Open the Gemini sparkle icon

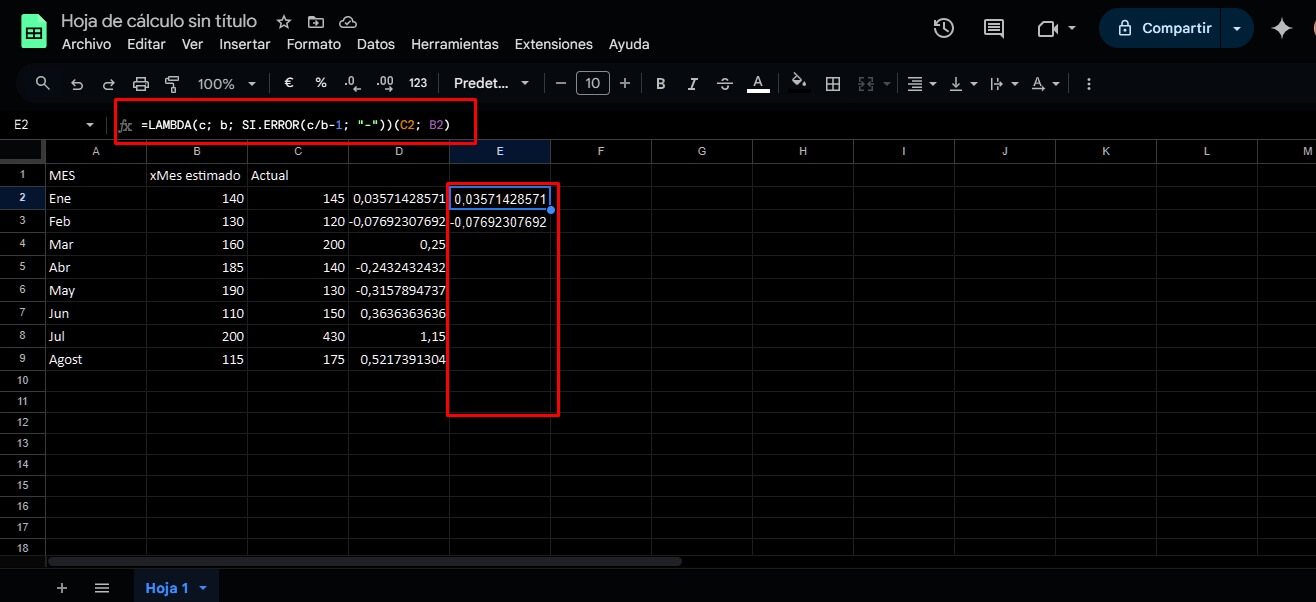(x=1282, y=29)
